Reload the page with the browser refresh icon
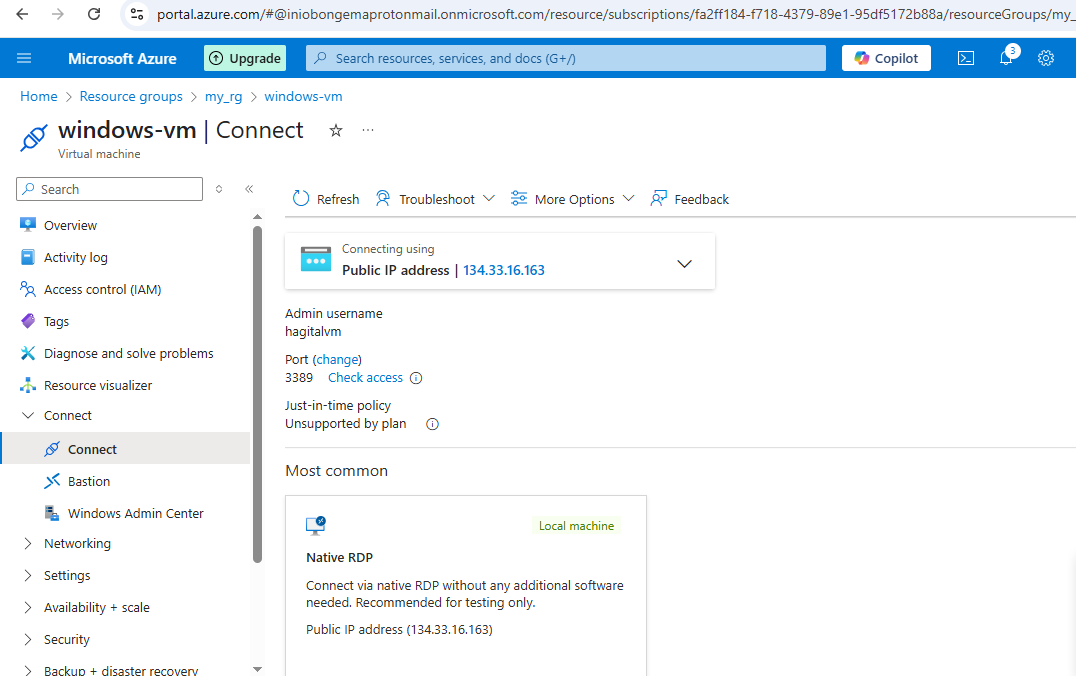Screen dimensions: 1076x676 pos(94,14)
